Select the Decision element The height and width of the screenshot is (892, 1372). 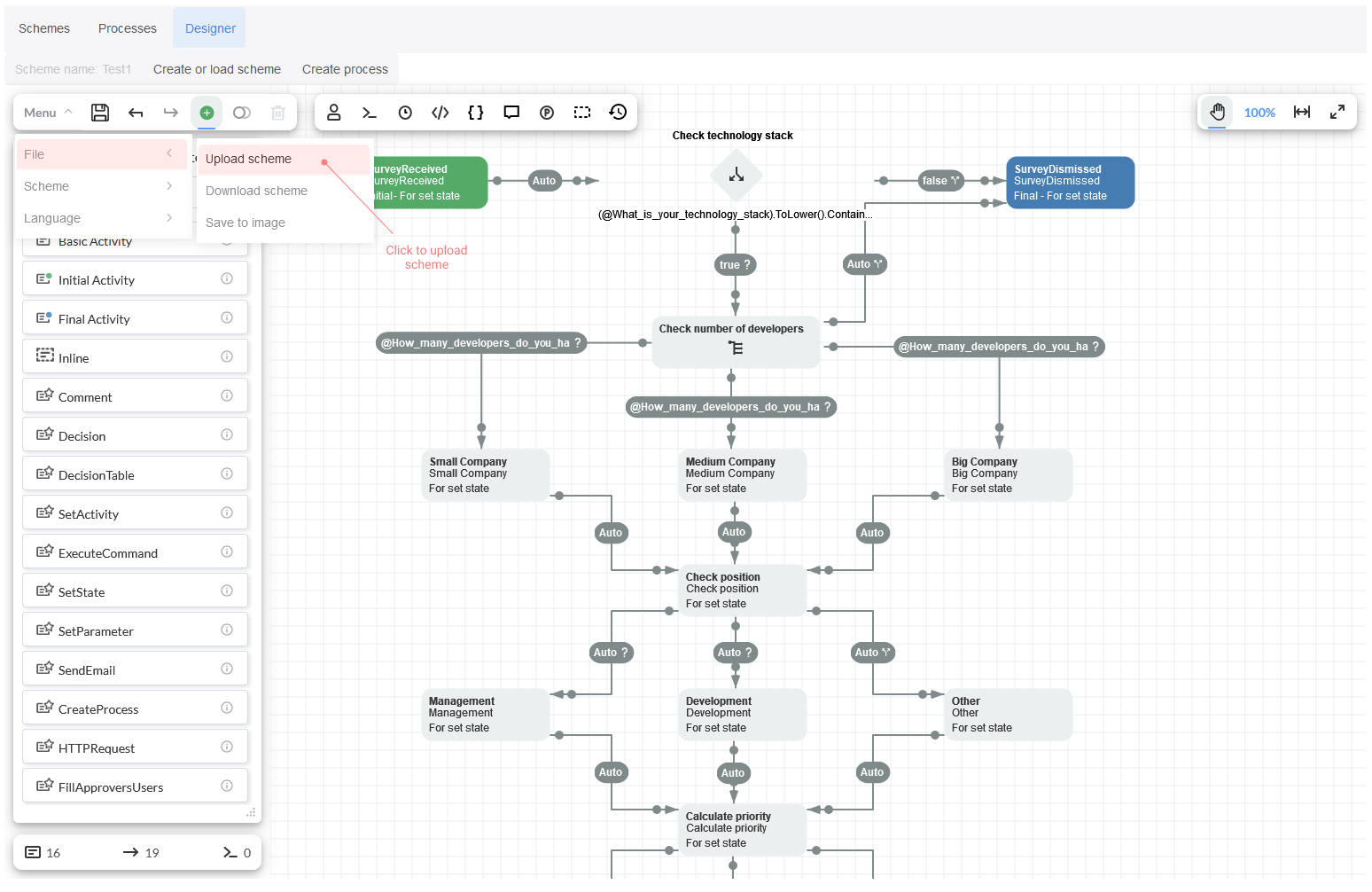click(135, 435)
